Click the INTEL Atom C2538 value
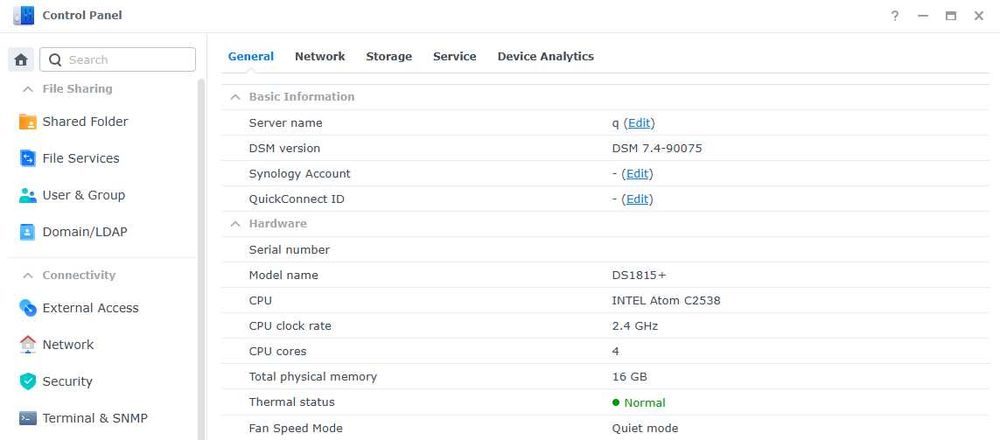This screenshot has height=440, width=1000. coord(666,300)
